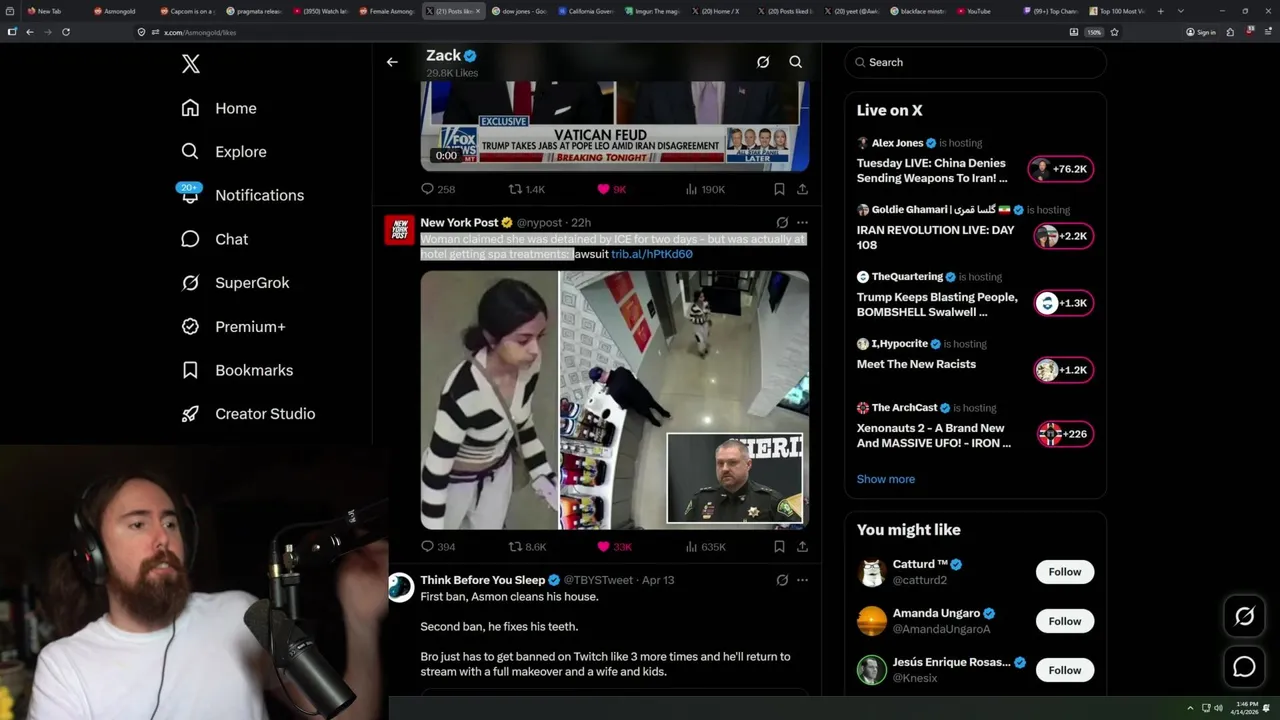Open a new browser tab with plus
Screen dimensions: 1280x720
1159,11
